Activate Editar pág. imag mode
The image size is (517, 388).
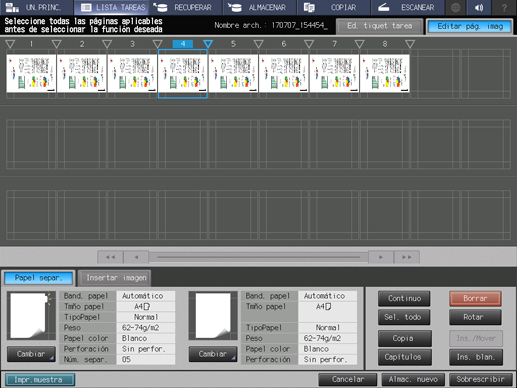470,26
